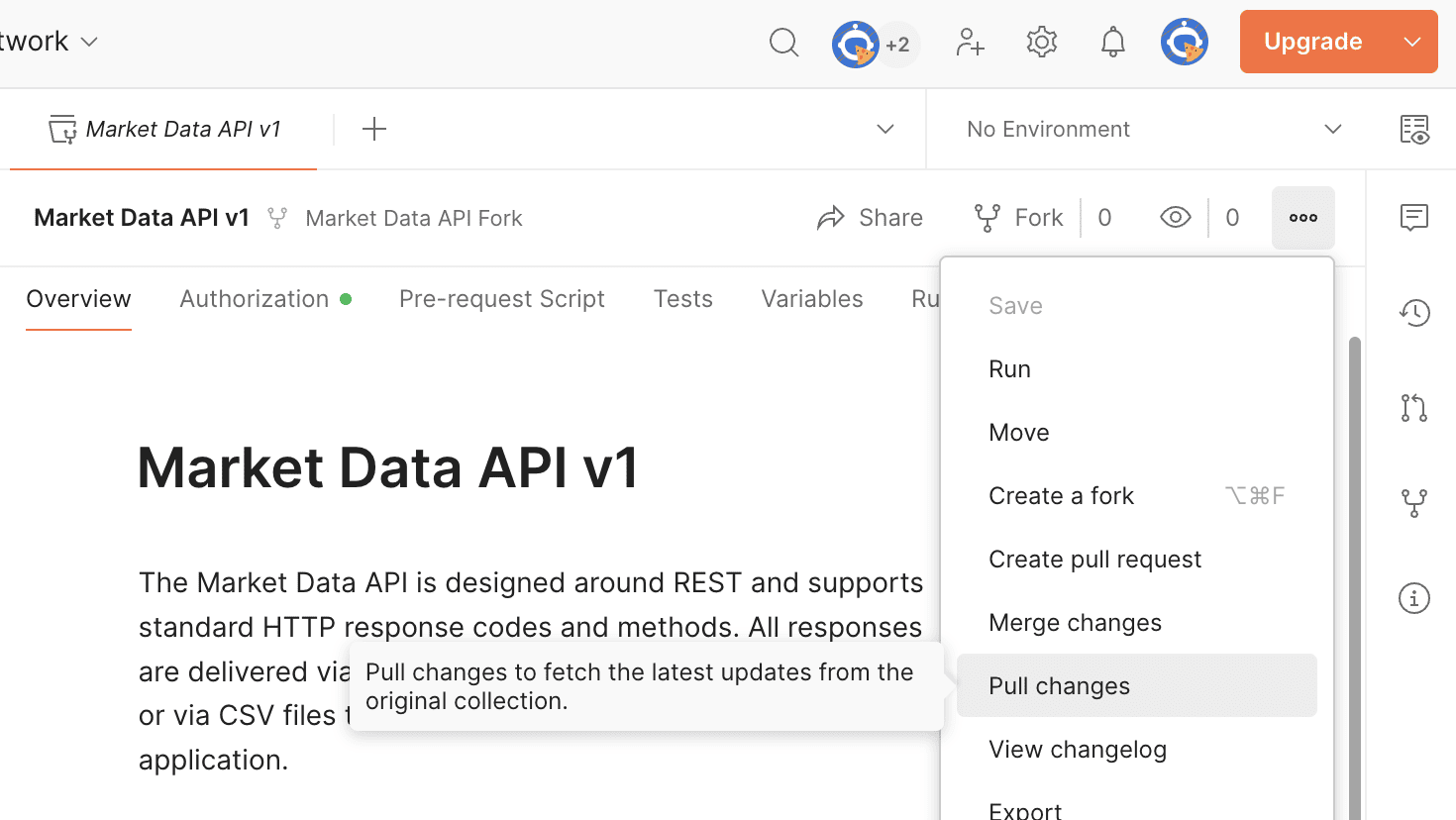1456x820 pixels.
Task: Open the global search icon
Action: coord(783,42)
